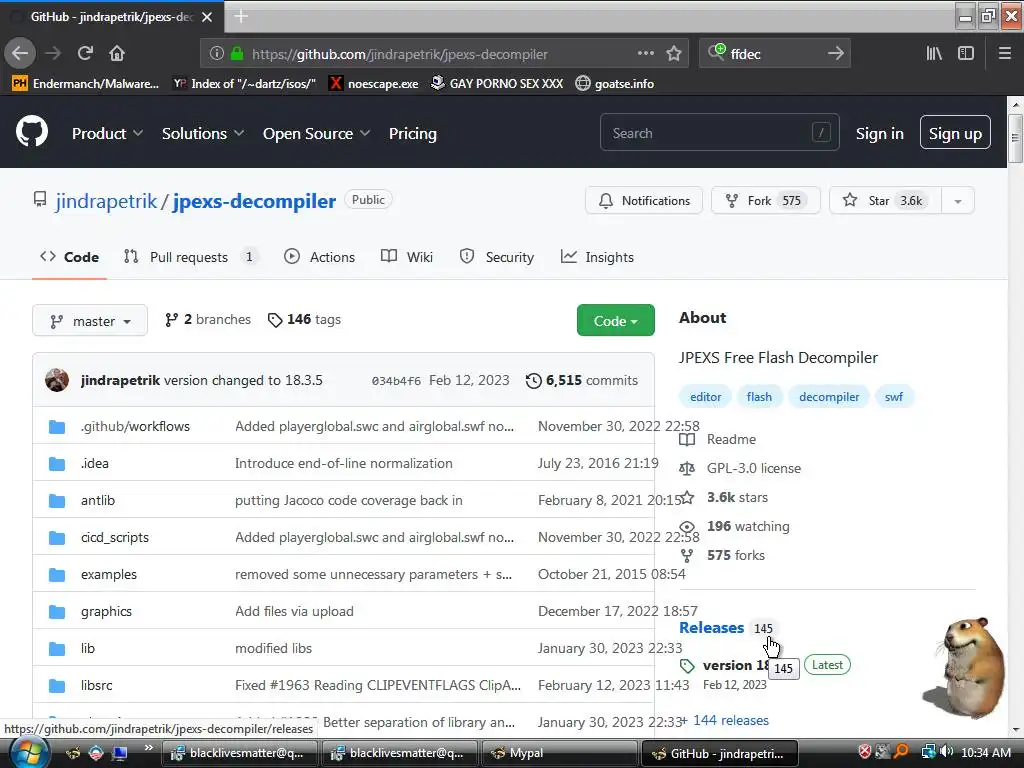1024x768 pixels.
Task: Click the Sign up button
Action: 955,133
